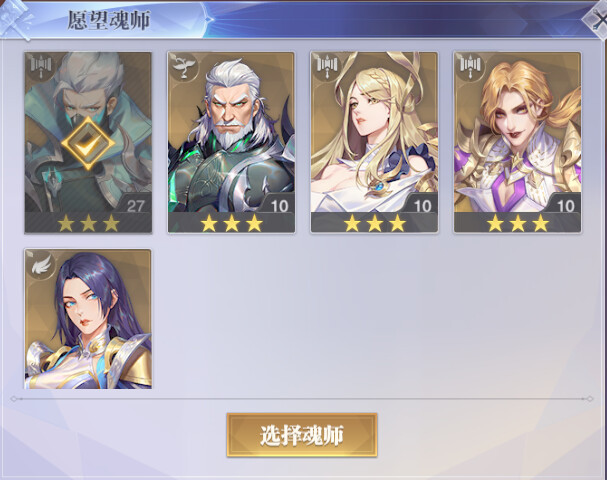This screenshot has width=607, height=480.
Task: Select the purple-haired heroine card
Action: click(x=88, y=319)
